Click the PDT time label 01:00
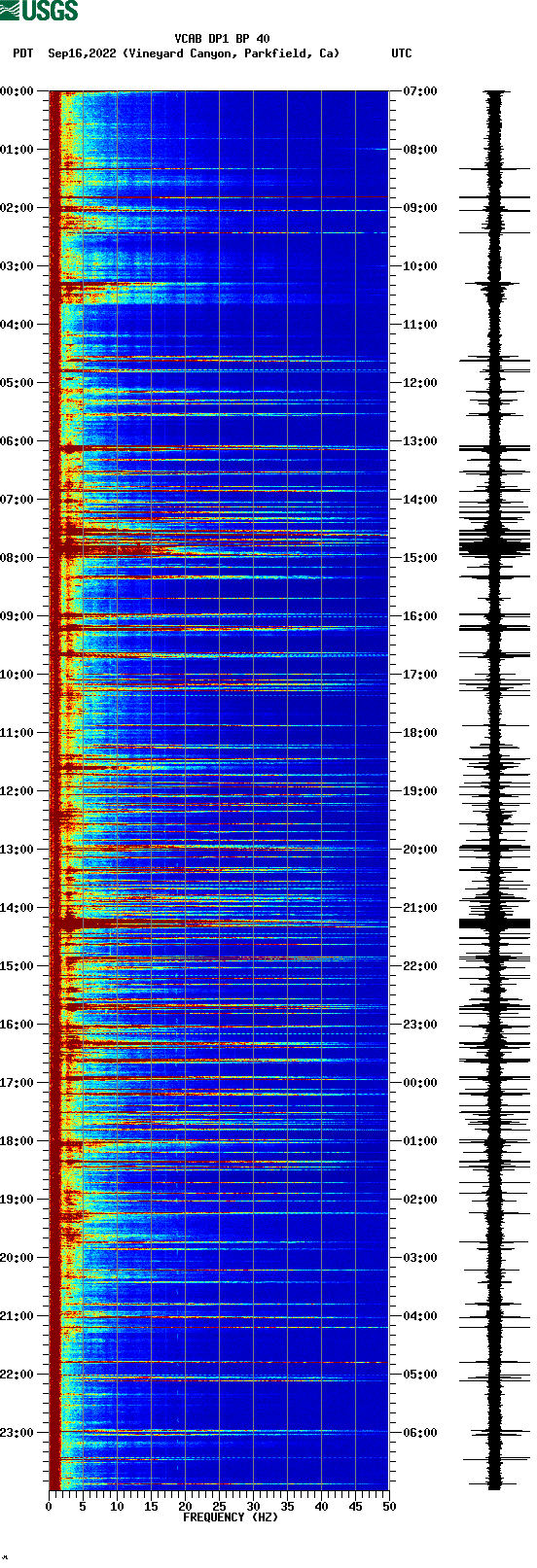This screenshot has height=1568, width=537. [18, 150]
